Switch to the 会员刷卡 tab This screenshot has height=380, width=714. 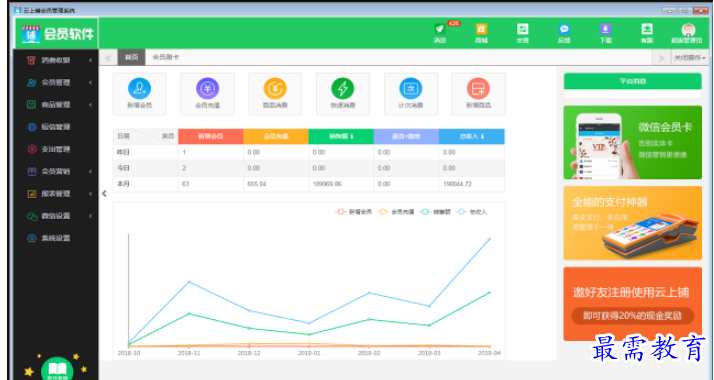[166, 57]
